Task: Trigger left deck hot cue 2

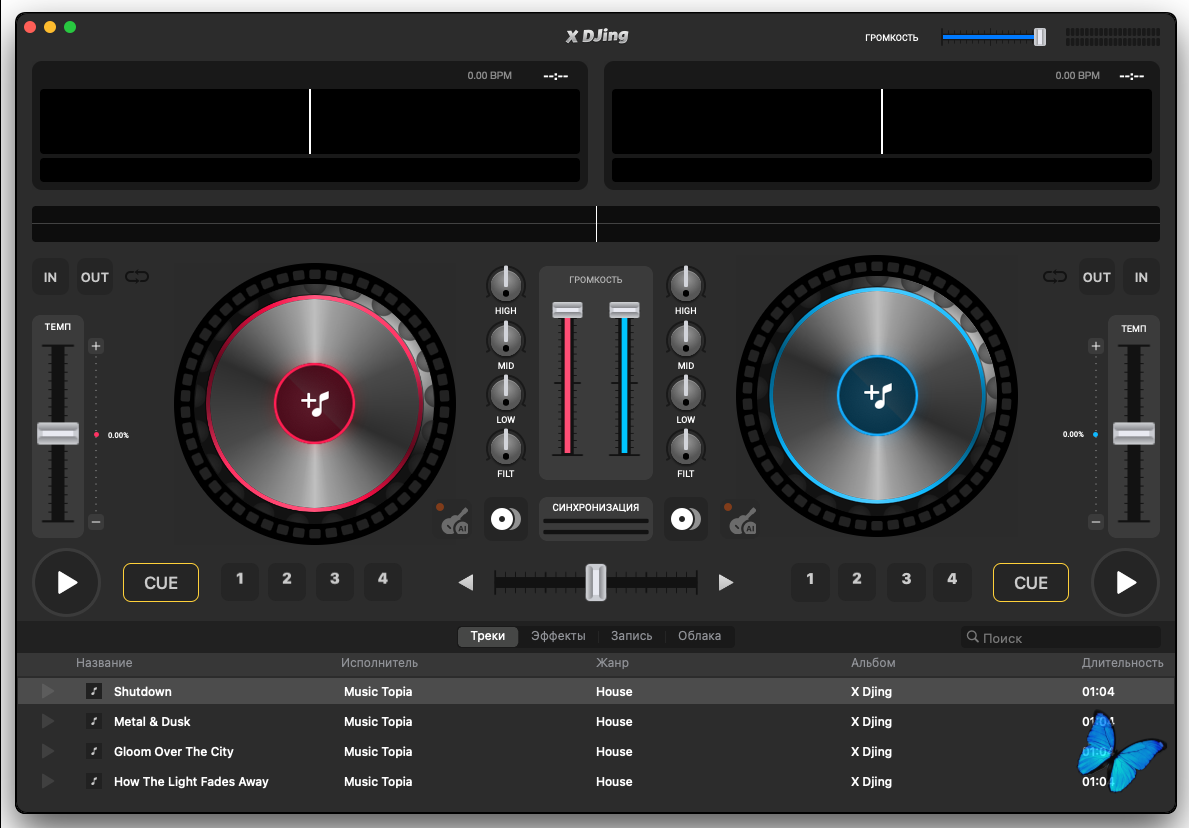Action: (x=287, y=581)
